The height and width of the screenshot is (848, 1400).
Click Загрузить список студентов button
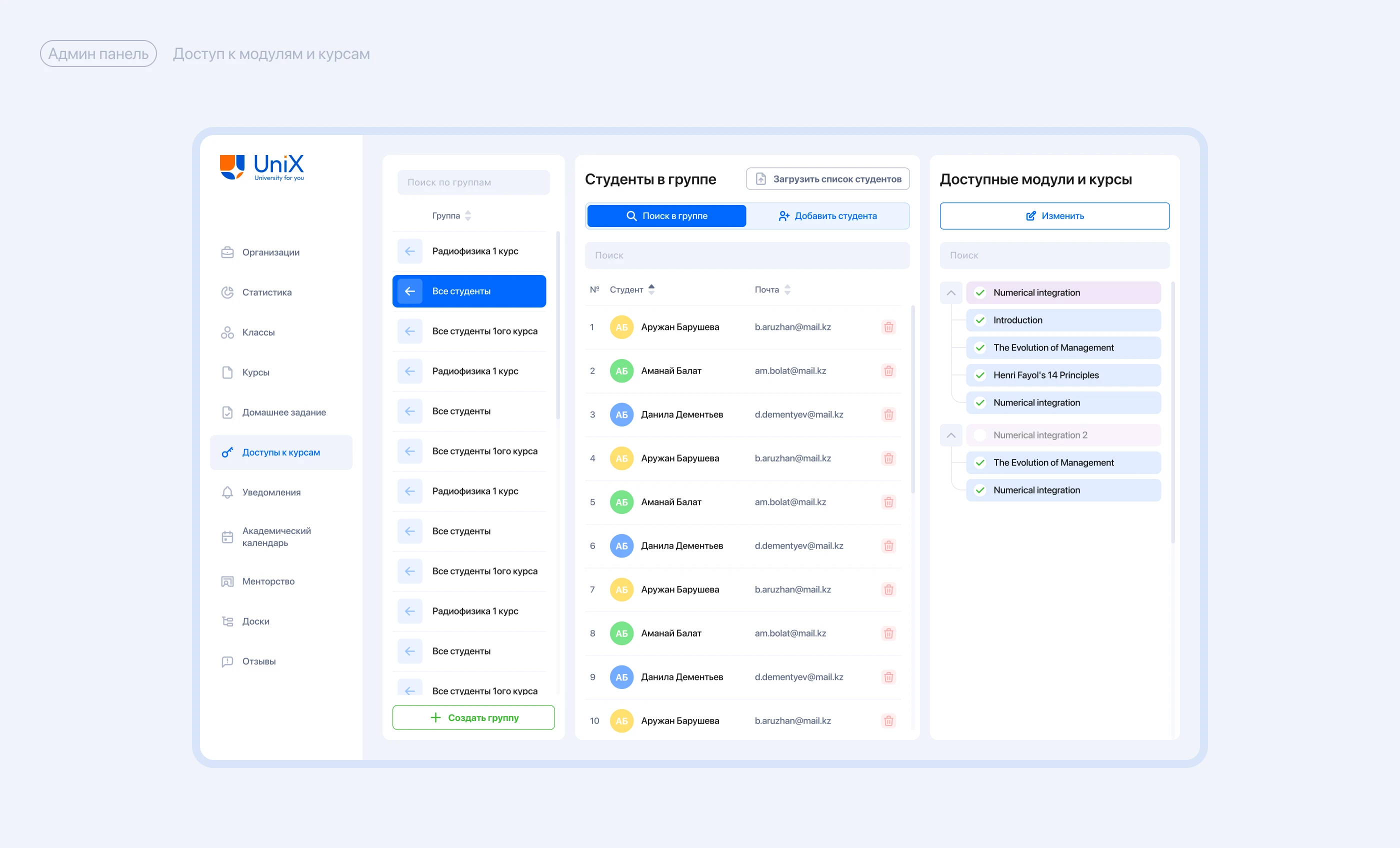coord(827,179)
